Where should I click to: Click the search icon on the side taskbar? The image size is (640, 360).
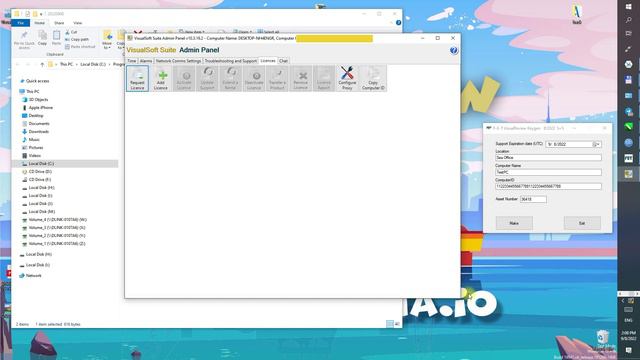click(x=629, y=20)
